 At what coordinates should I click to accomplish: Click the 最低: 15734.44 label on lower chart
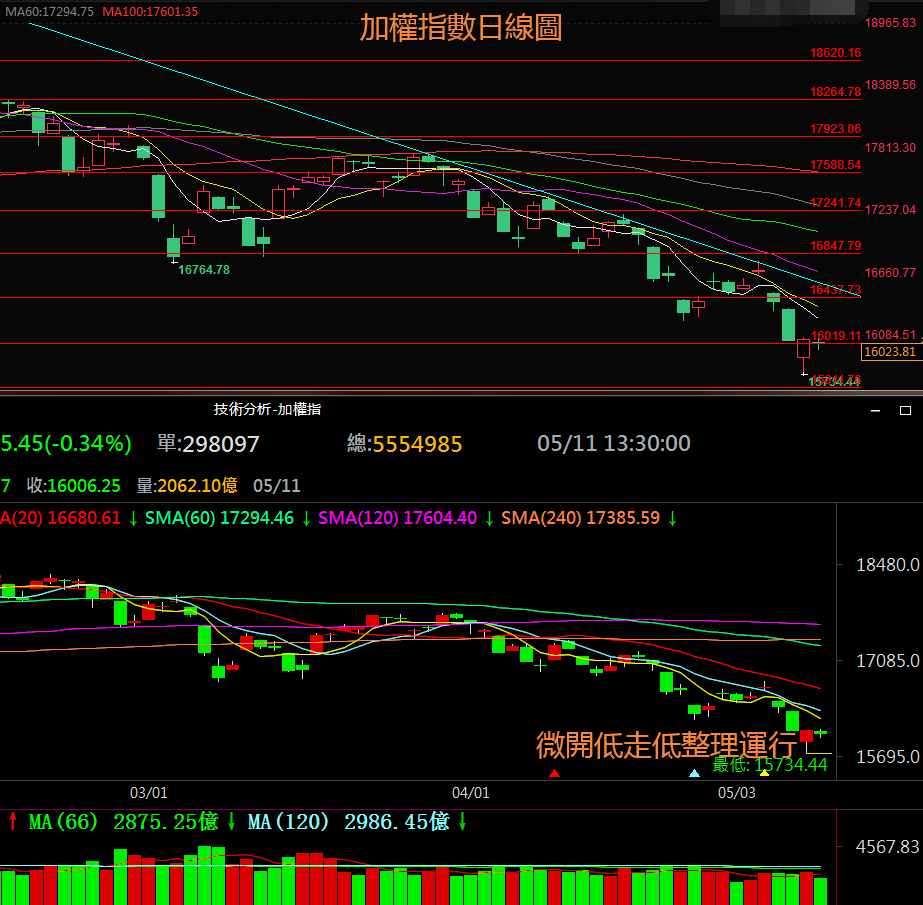[x=770, y=765]
